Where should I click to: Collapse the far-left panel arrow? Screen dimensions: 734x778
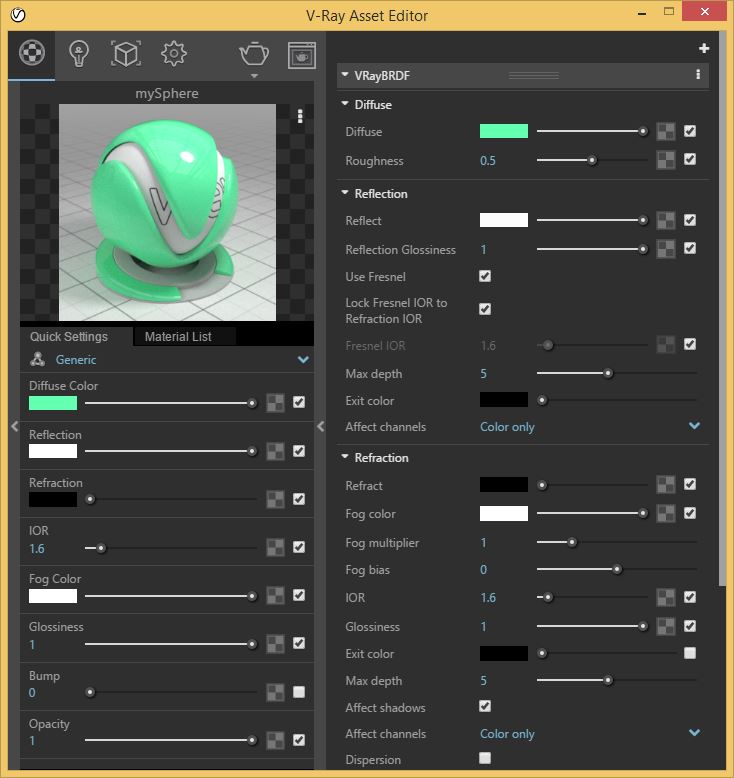(14, 426)
